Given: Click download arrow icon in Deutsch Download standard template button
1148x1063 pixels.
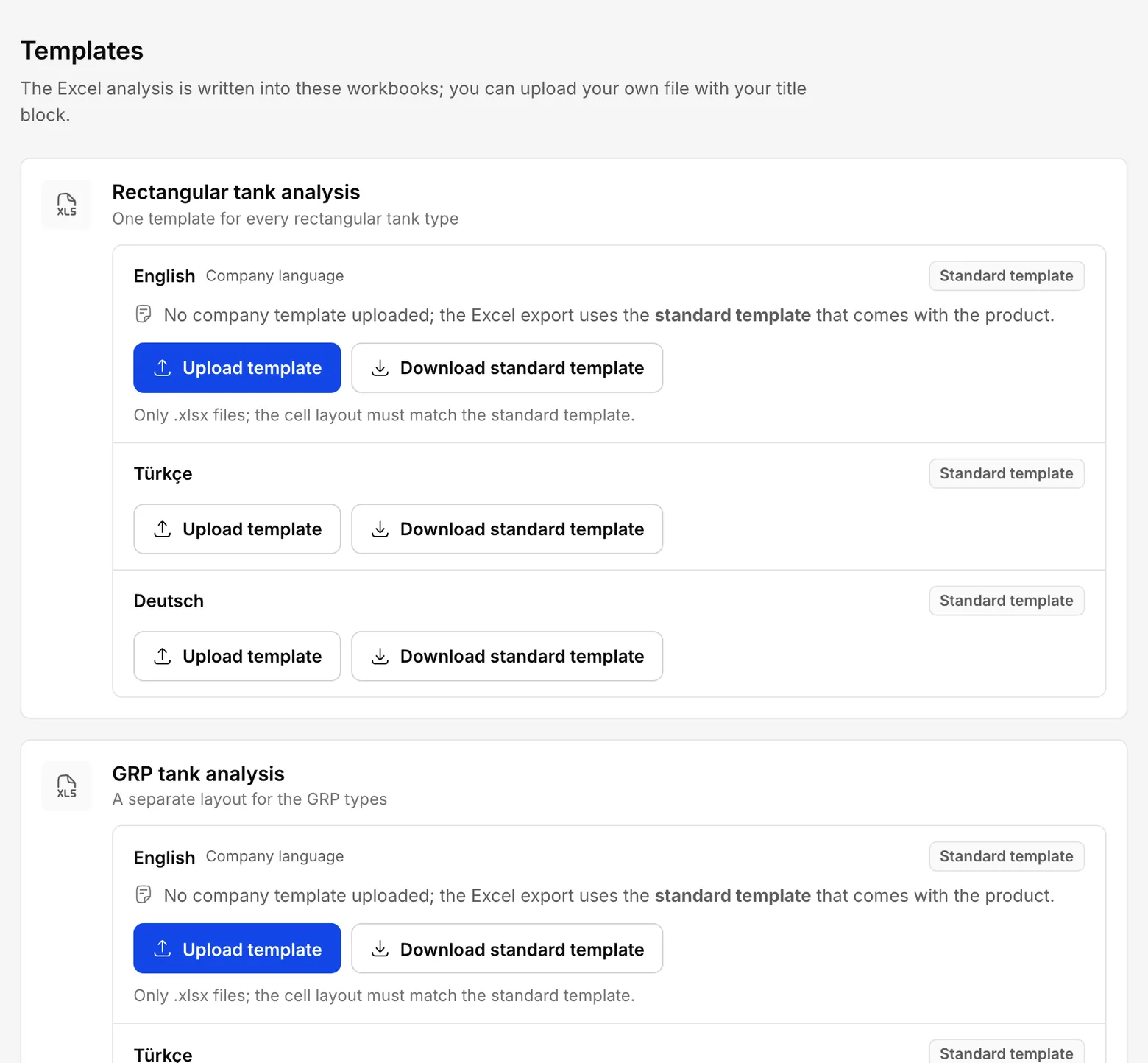Looking at the screenshot, I should (380, 656).
